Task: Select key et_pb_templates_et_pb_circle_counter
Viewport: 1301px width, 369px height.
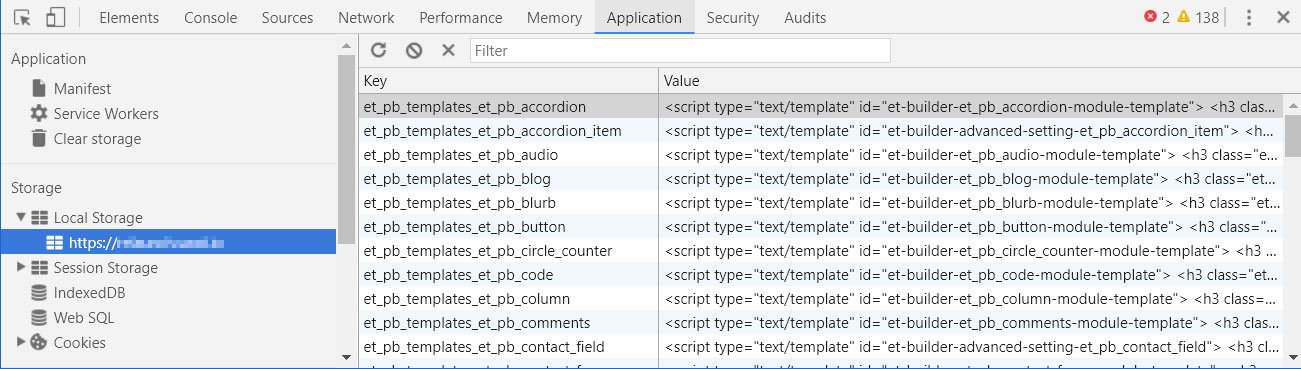Action: (488, 250)
